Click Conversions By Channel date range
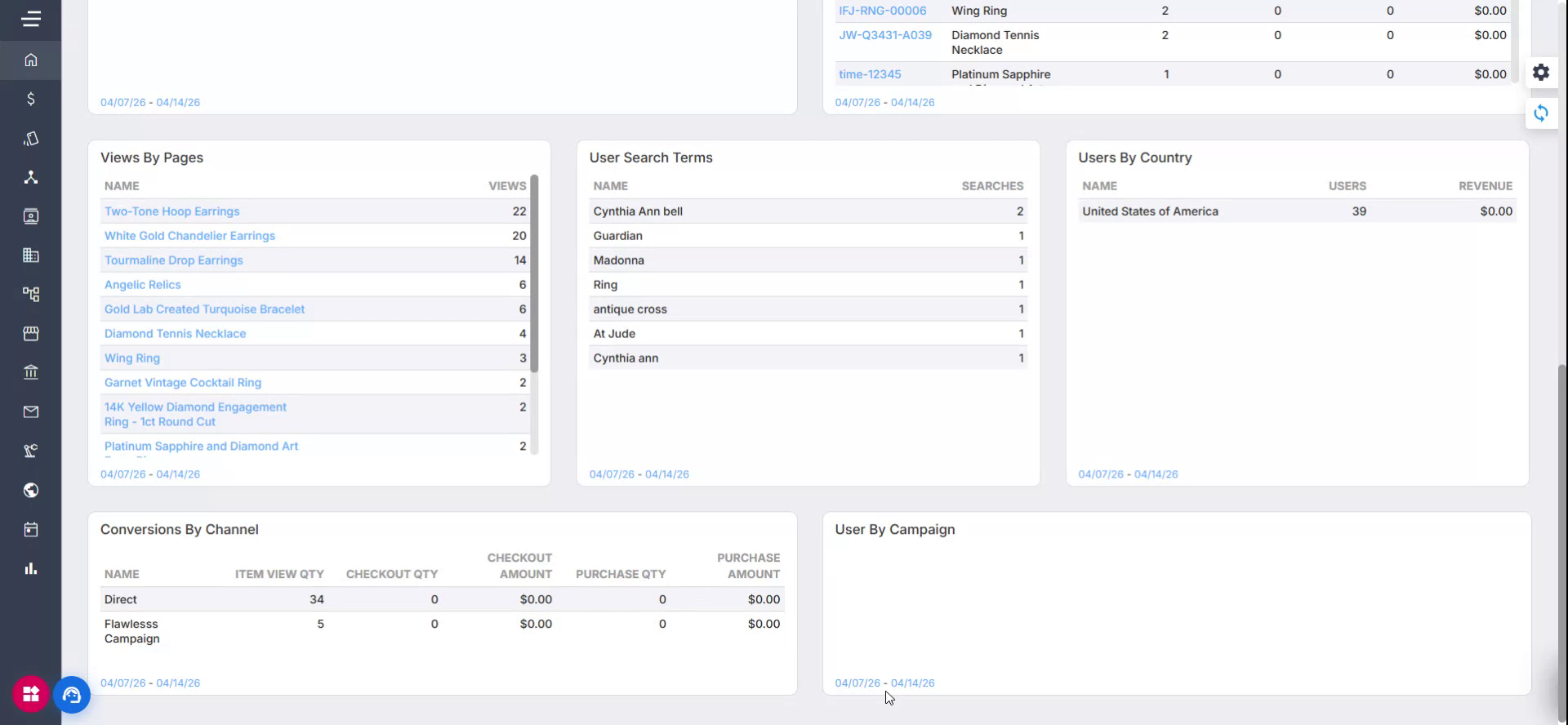The height and width of the screenshot is (725, 1568). (150, 683)
